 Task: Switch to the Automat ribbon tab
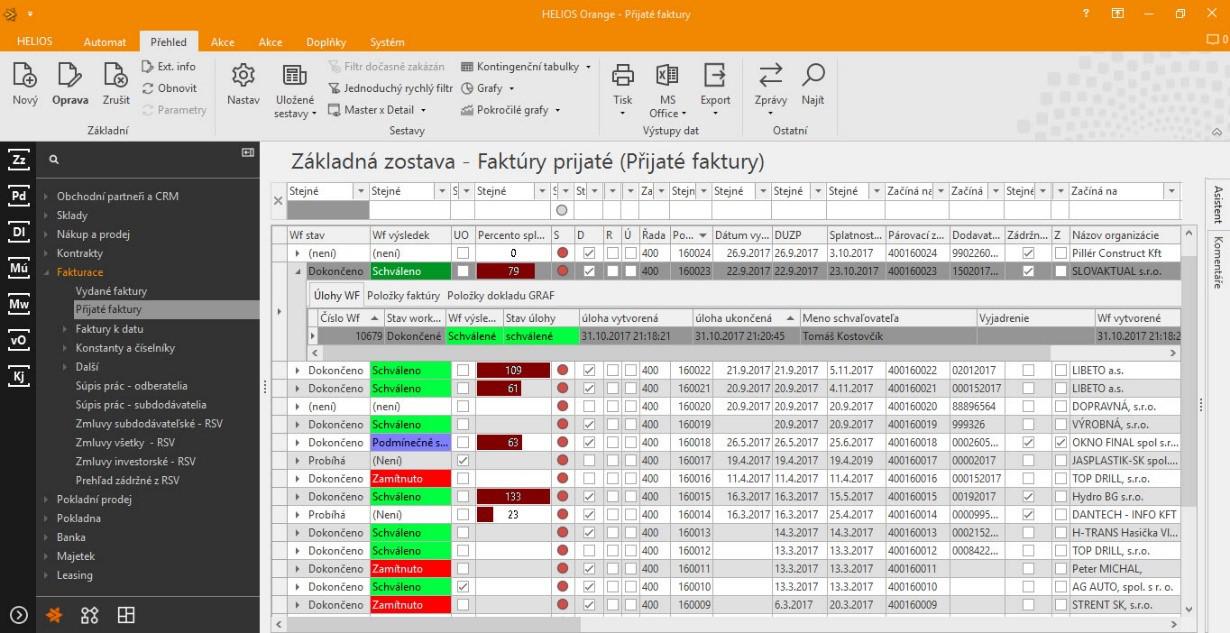[105, 42]
